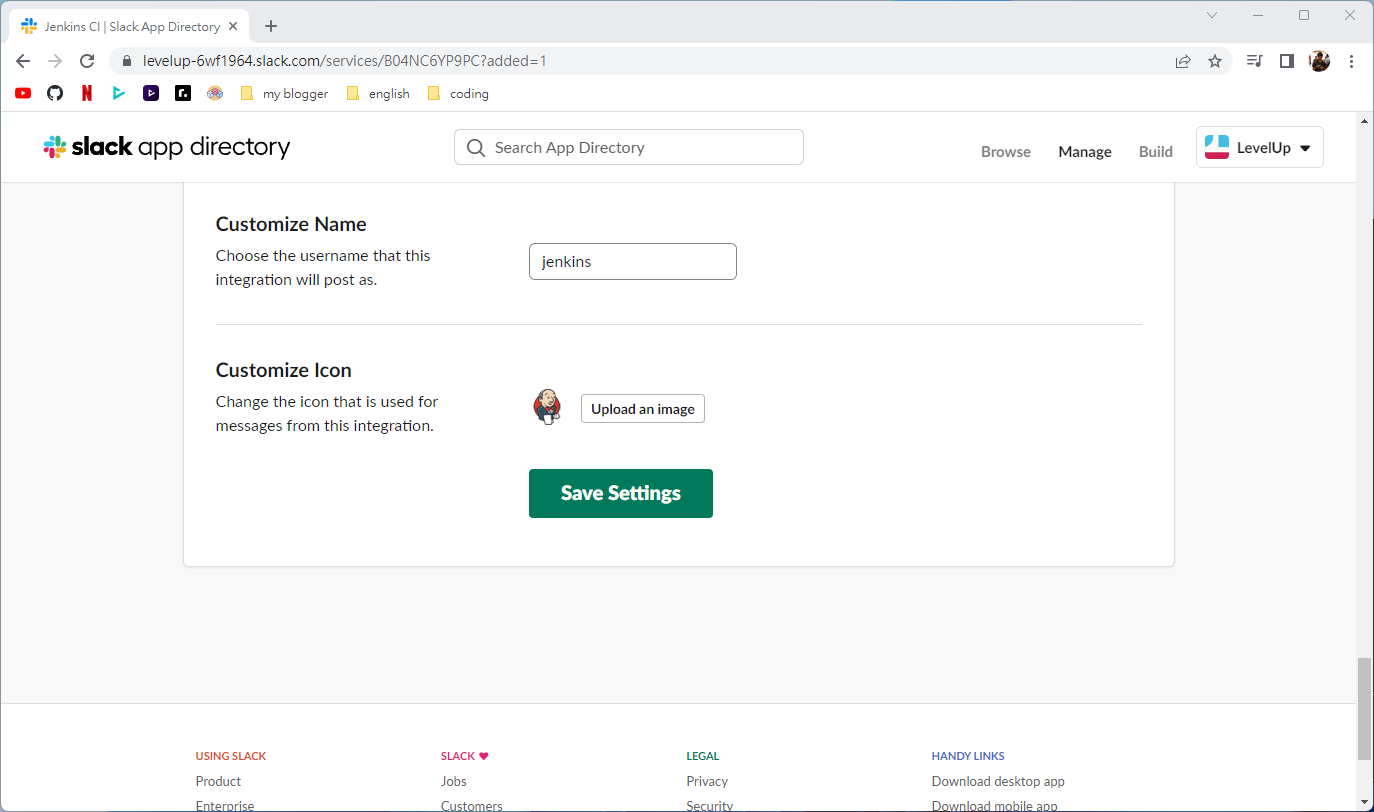Open the Product footer link
This screenshot has width=1374, height=812.
point(219,781)
